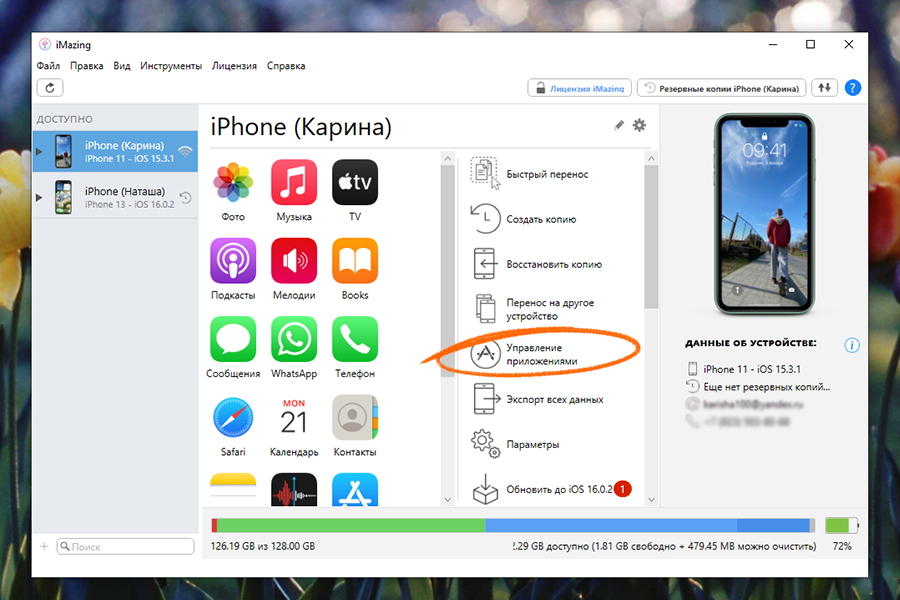Open the Notes app icon
The height and width of the screenshot is (600, 900).
(233, 489)
